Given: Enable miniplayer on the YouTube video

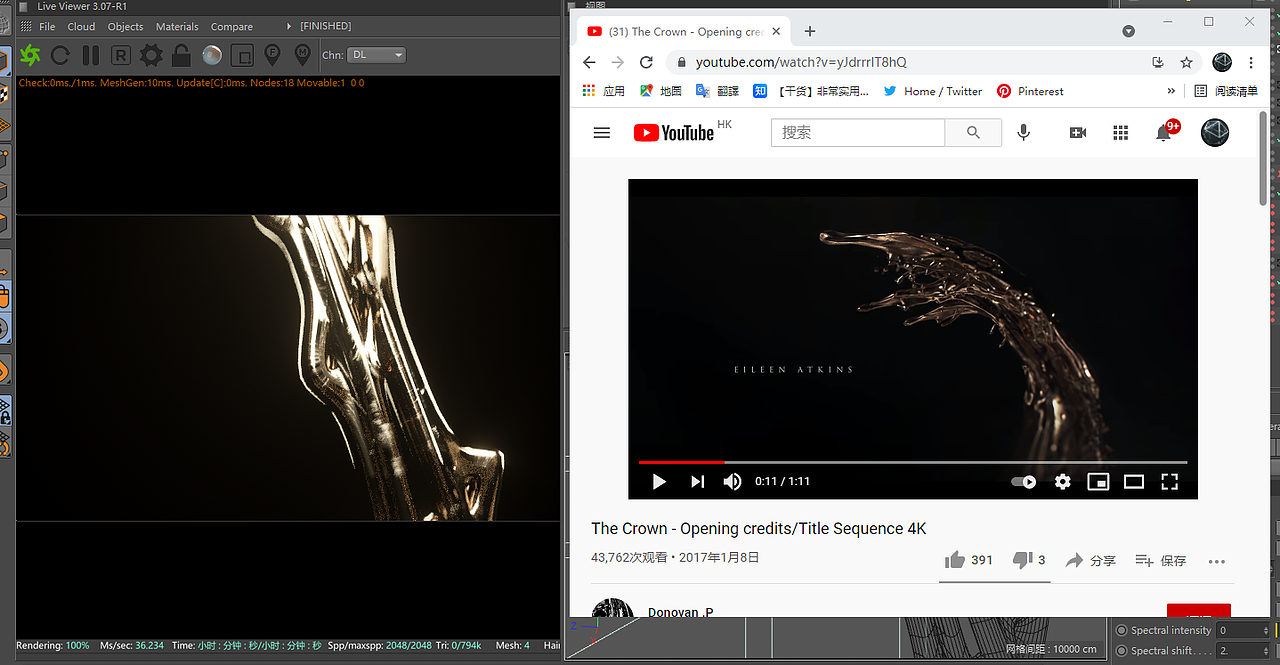Looking at the screenshot, I should tap(1098, 482).
